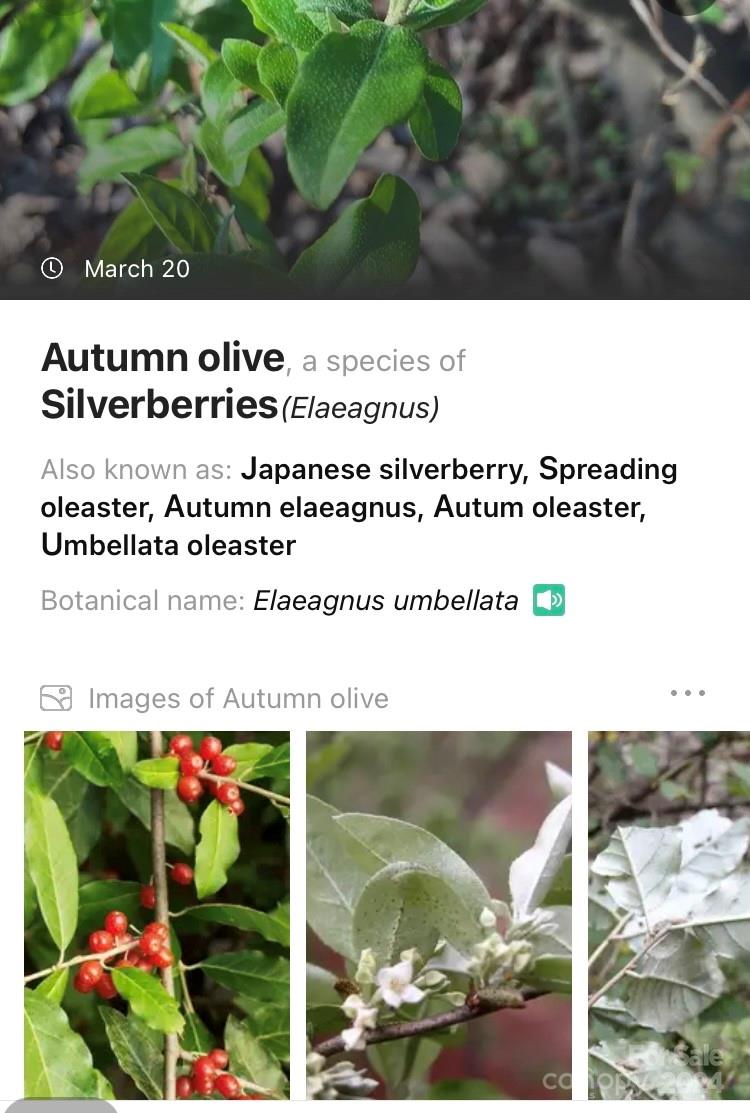Tap the clock icon beside March 20

[52, 268]
